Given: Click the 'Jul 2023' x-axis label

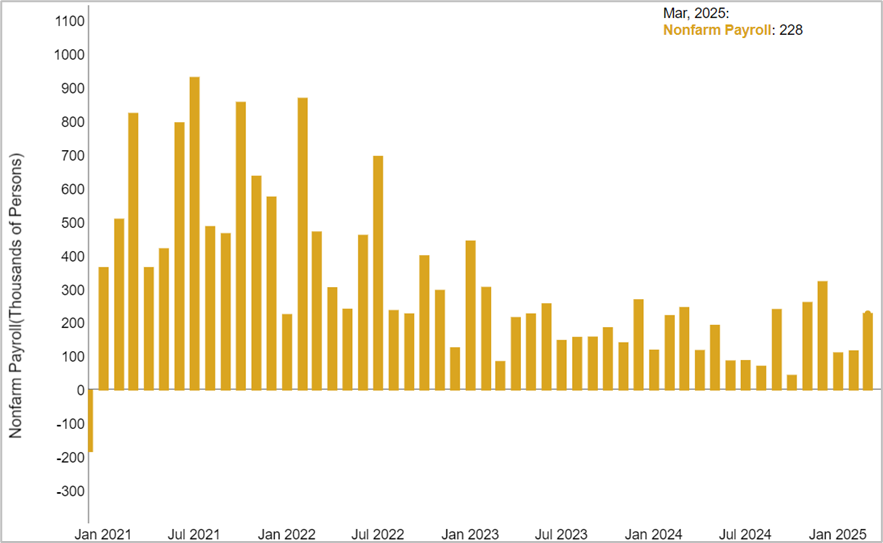Looking at the screenshot, I should [561, 534].
